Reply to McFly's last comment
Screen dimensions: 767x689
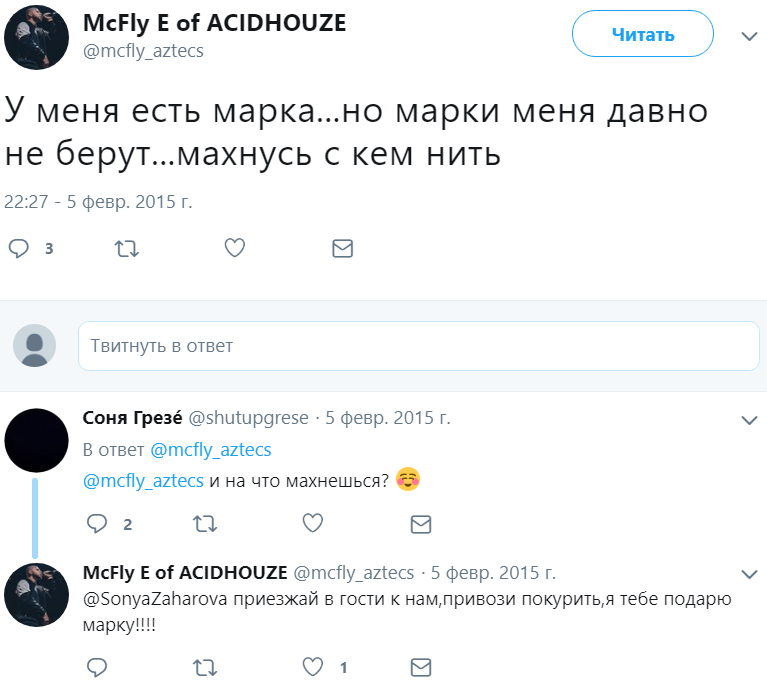97,666
